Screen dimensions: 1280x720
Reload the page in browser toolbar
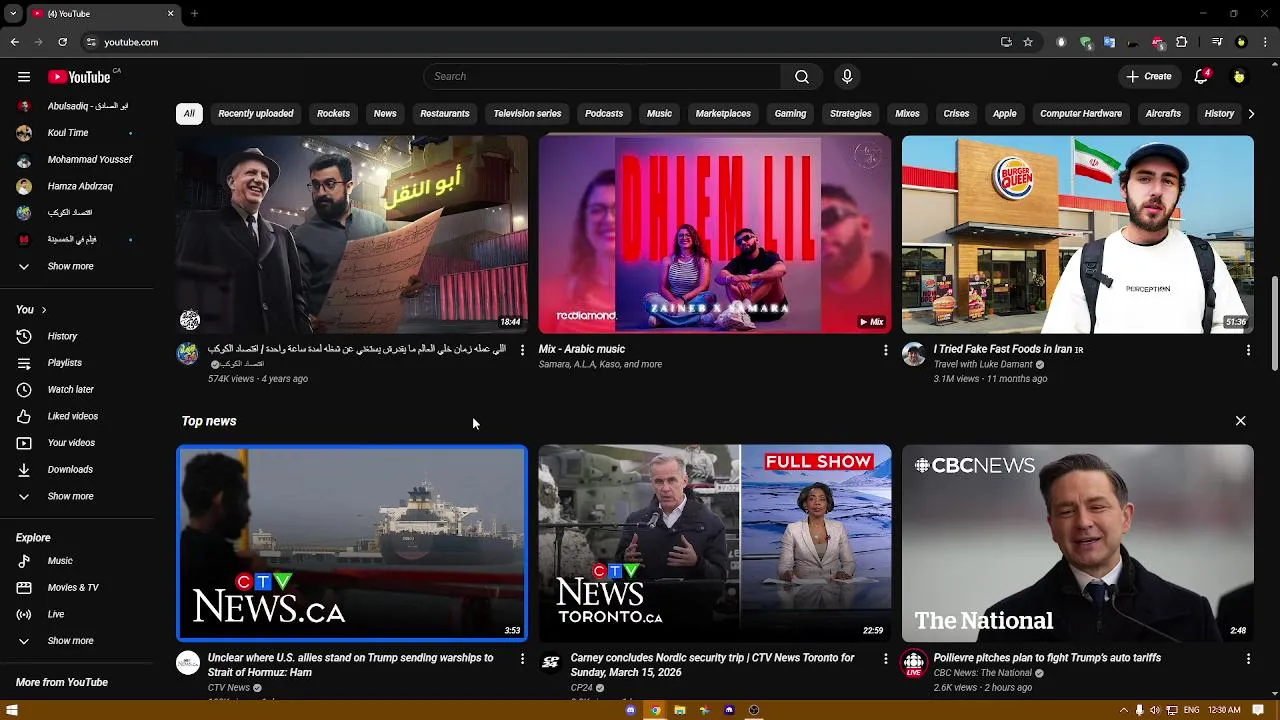coord(62,42)
